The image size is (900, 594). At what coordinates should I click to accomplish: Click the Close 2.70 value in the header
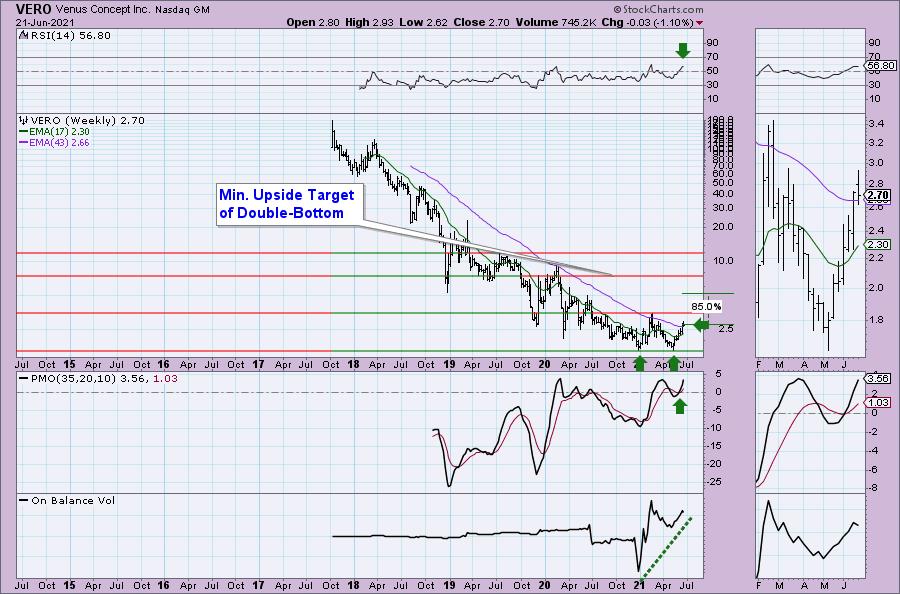[482, 22]
